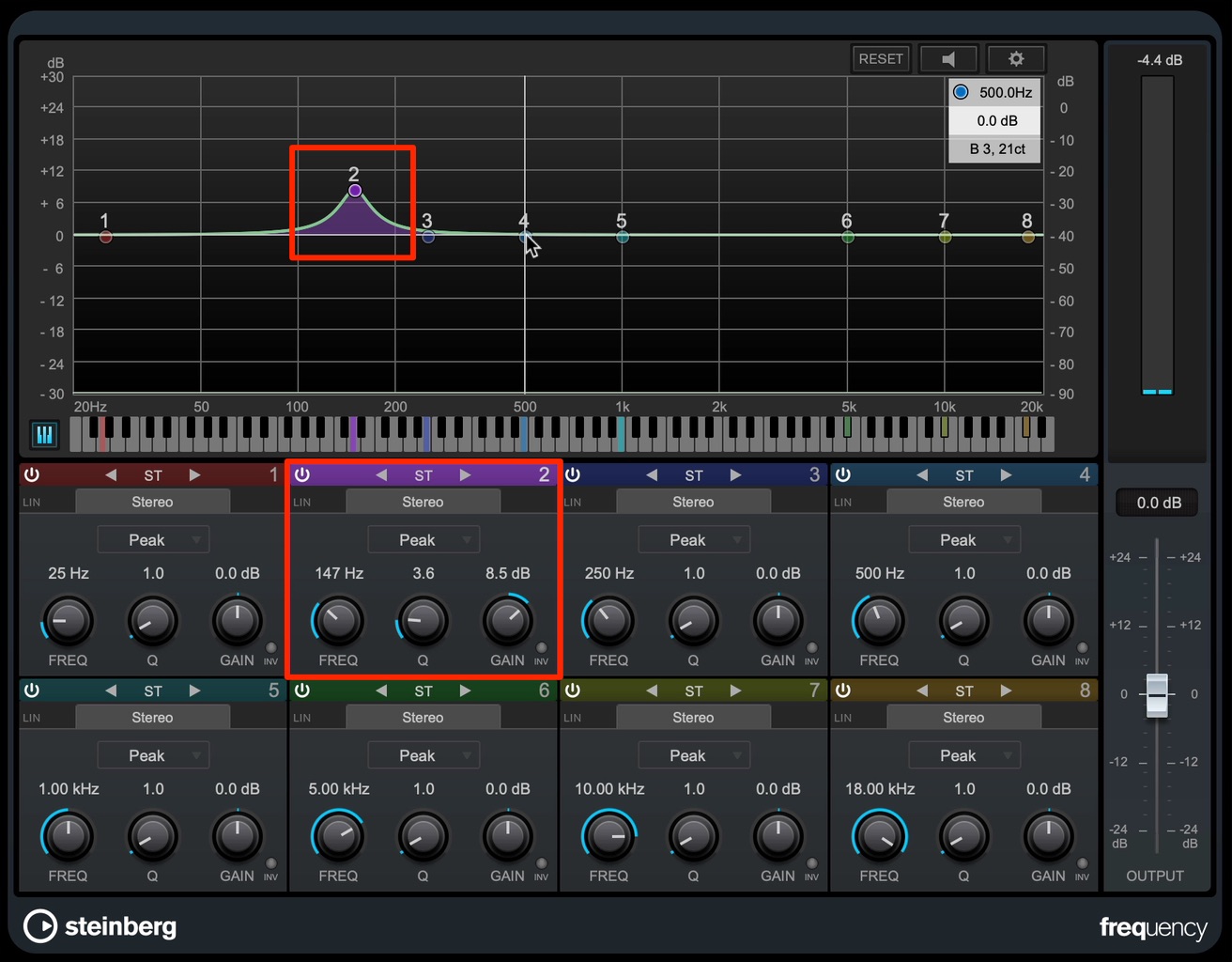This screenshot has height=962, width=1232.
Task: Toggle band 1 power button
Action: [x=32, y=475]
